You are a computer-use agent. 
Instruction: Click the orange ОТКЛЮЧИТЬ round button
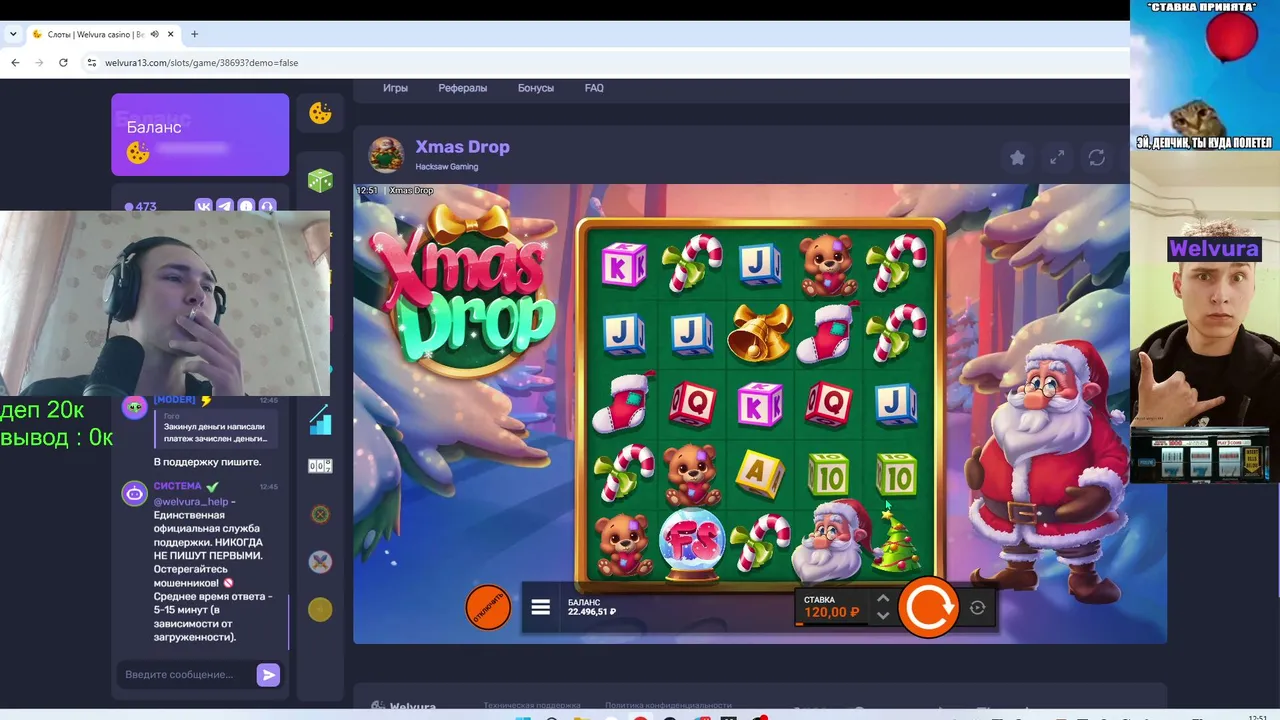pos(488,608)
